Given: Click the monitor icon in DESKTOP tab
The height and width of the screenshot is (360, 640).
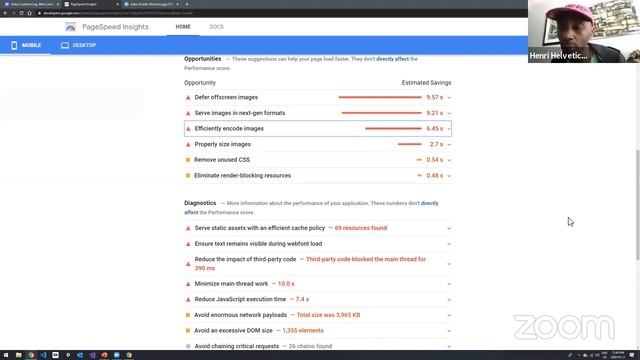Looking at the screenshot, I should point(65,45).
